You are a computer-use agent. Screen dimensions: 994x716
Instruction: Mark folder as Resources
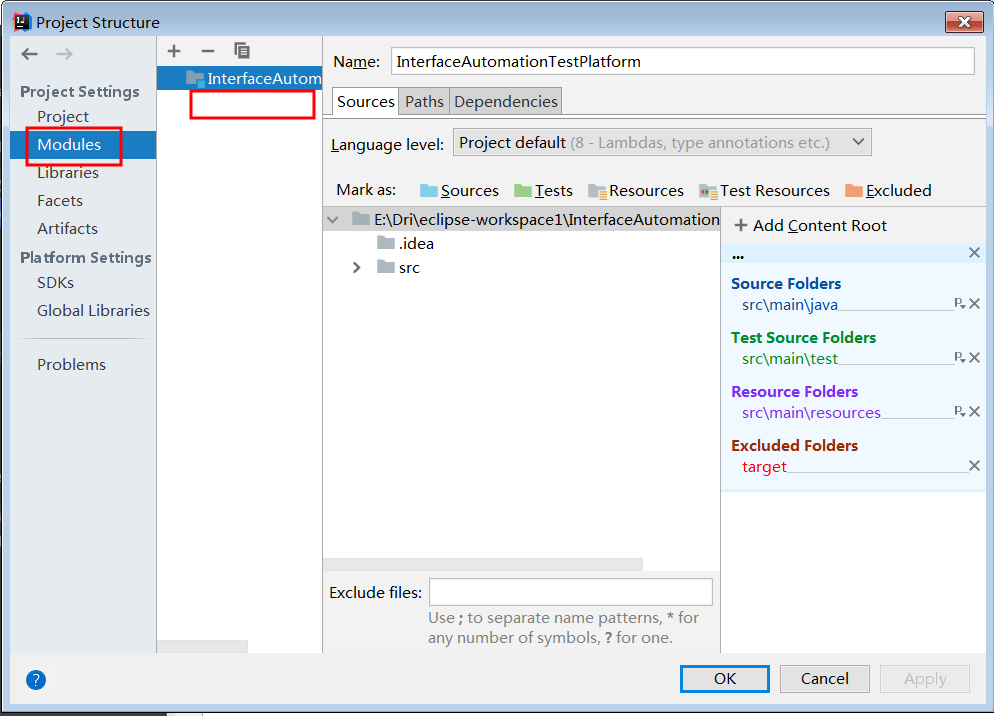click(636, 190)
